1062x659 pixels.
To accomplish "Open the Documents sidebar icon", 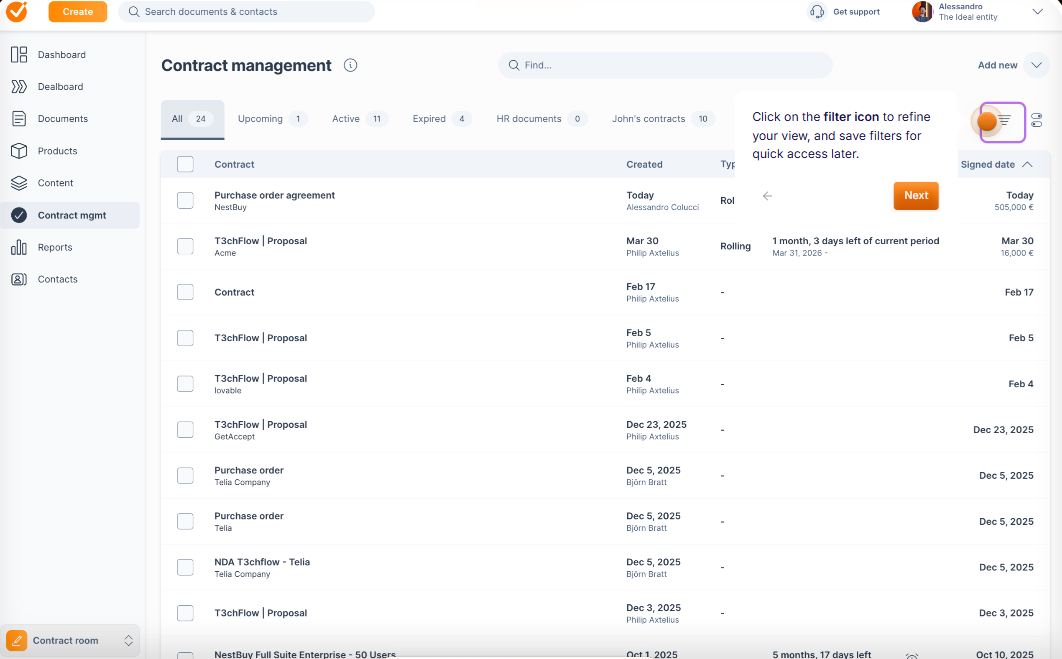I will 19,119.
